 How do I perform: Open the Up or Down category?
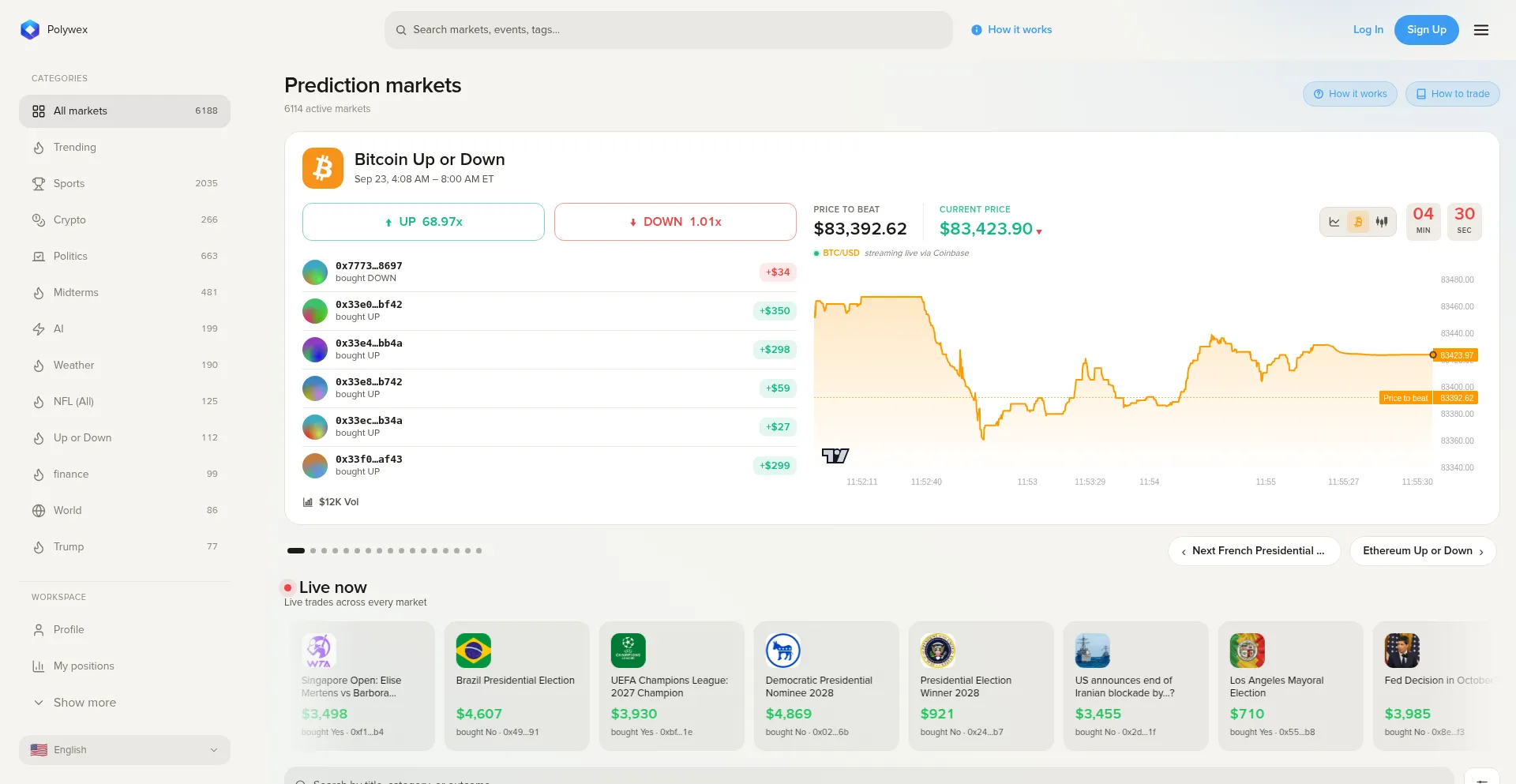[x=125, y=438]
